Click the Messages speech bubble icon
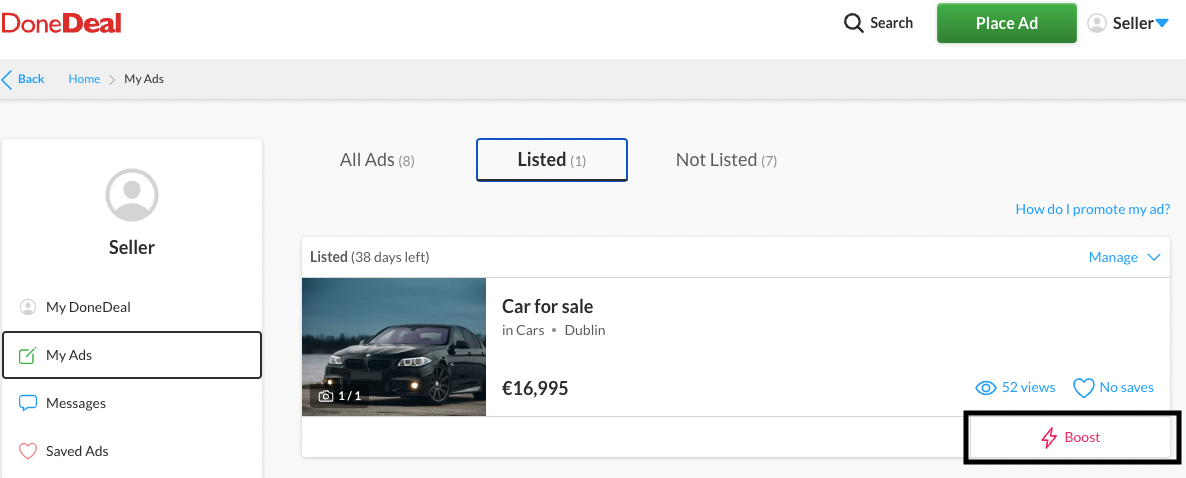The height and width of the screenshot is (478, 1186). point(28,403)
